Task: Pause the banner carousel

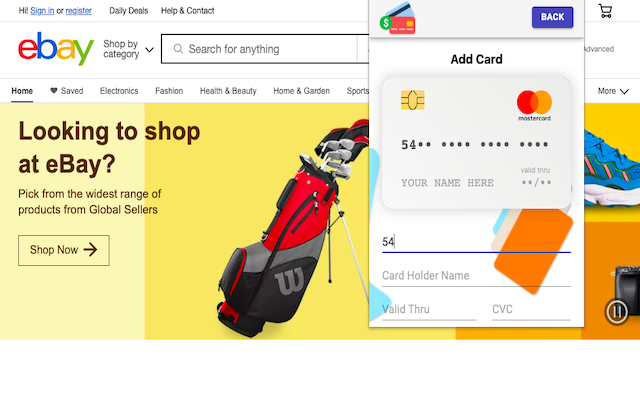Action: [x=616, y=312]
